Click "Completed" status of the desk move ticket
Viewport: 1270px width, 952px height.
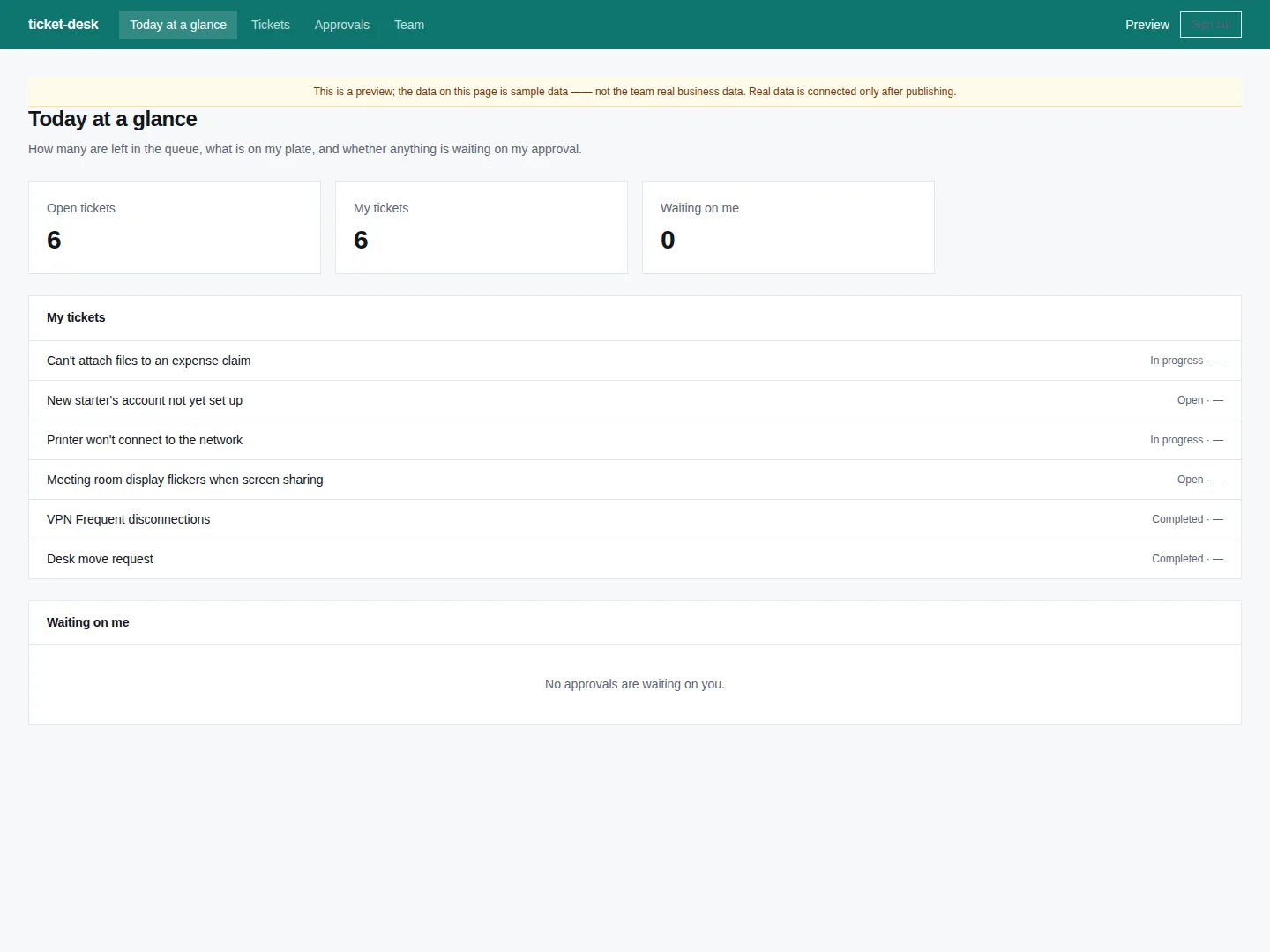pos(1177,559)
